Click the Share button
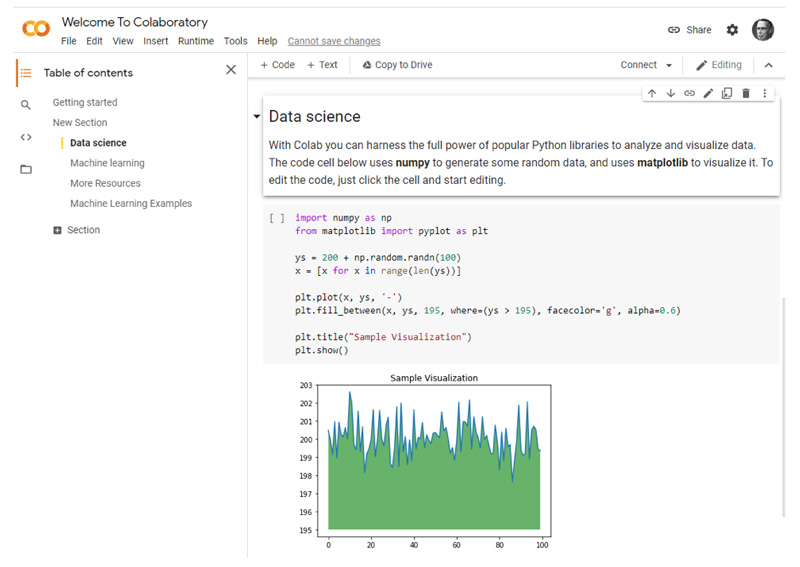 tap(689, 30)
